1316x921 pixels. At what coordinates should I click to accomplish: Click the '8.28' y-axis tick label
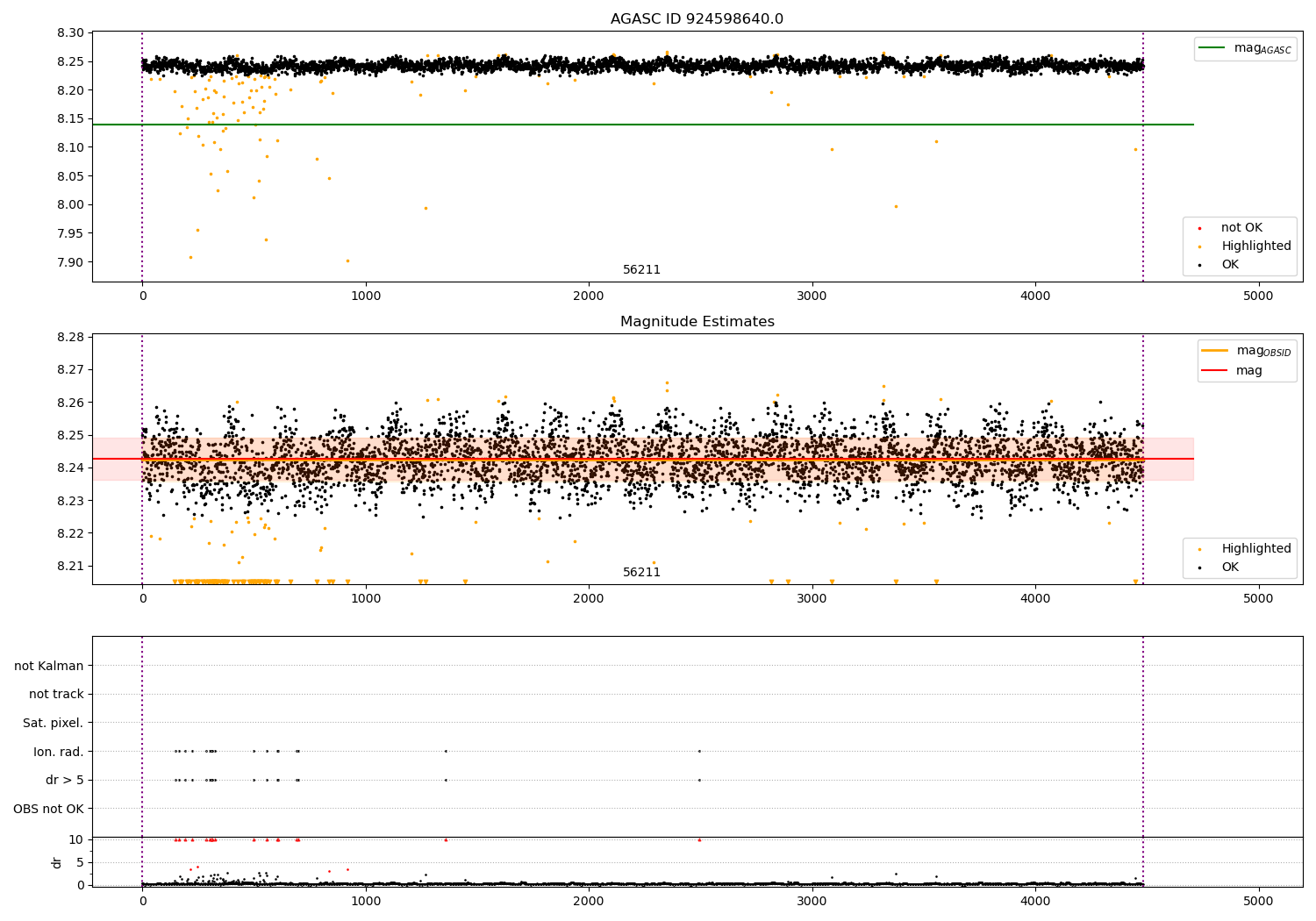[70, 338]
